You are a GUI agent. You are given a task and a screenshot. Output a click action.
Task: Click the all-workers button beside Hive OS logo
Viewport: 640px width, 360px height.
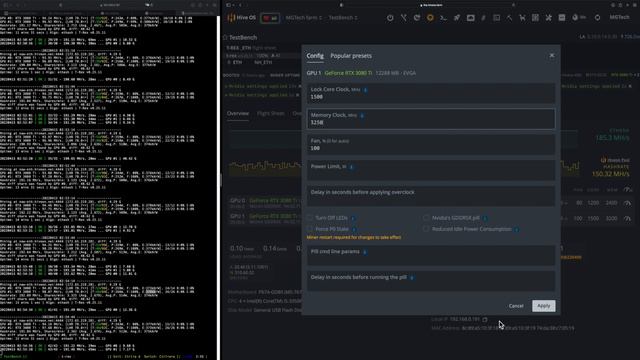coord(270,18)
